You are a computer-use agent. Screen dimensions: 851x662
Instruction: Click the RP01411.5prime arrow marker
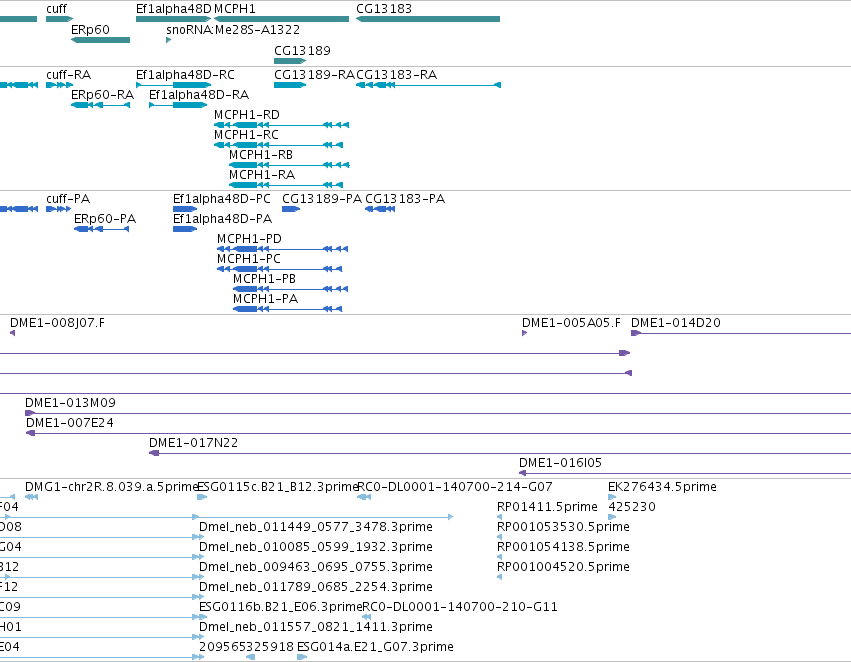(x=500, y=517)
